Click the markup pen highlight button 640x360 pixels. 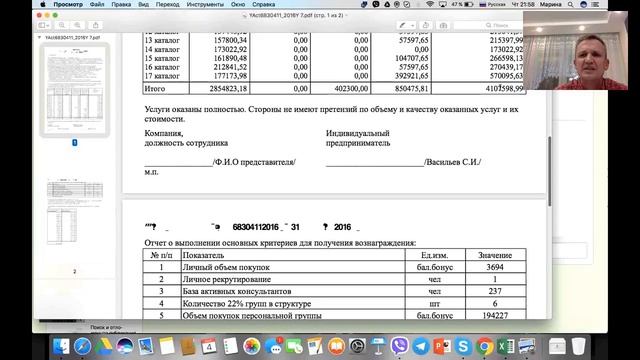pos(402,25)
